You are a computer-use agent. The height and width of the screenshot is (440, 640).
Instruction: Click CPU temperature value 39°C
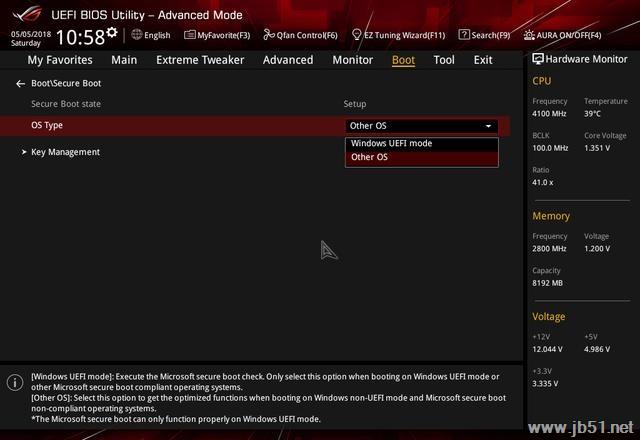pyautogui.click(x=592, y=114)
